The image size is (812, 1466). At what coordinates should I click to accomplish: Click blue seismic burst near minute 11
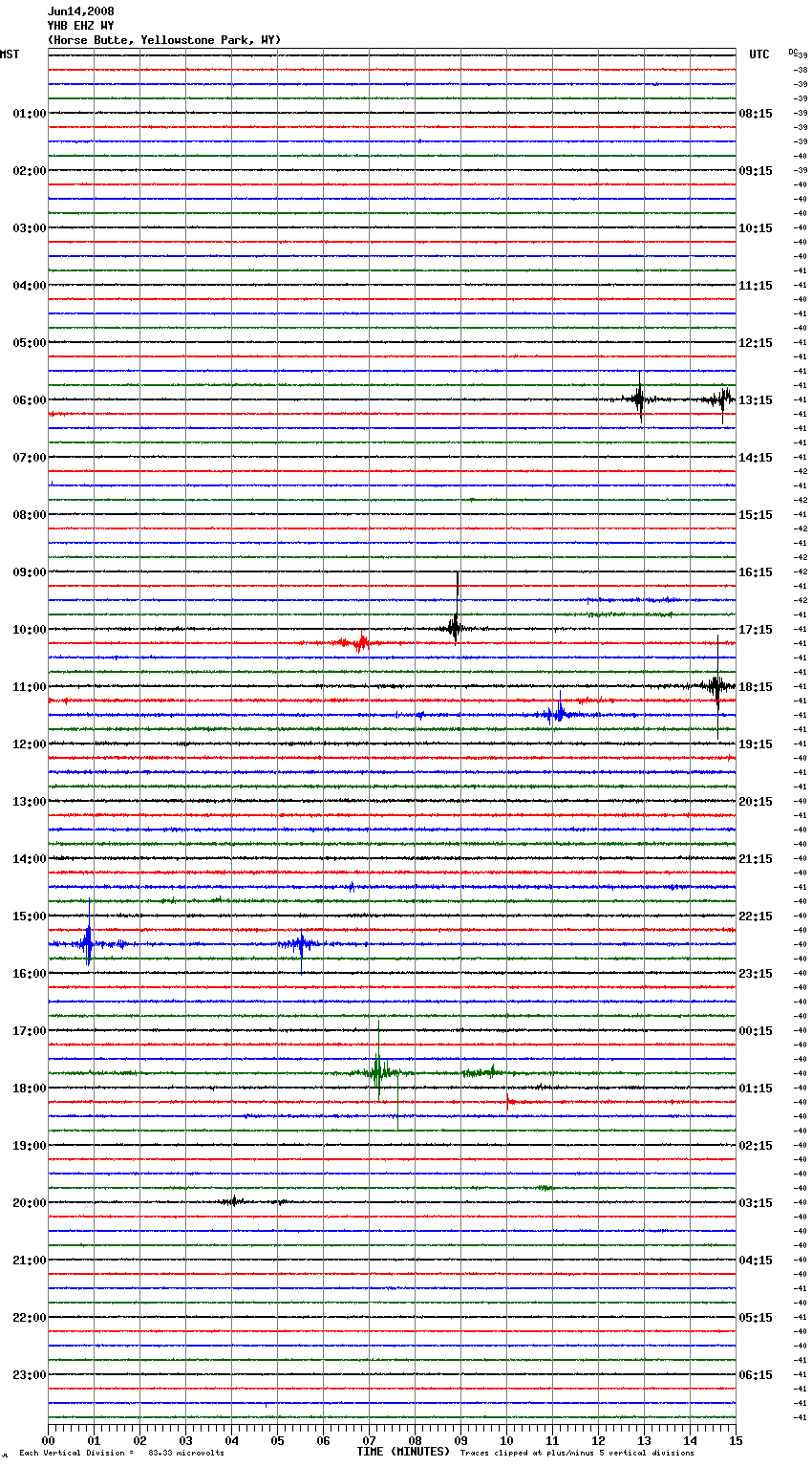558,713
